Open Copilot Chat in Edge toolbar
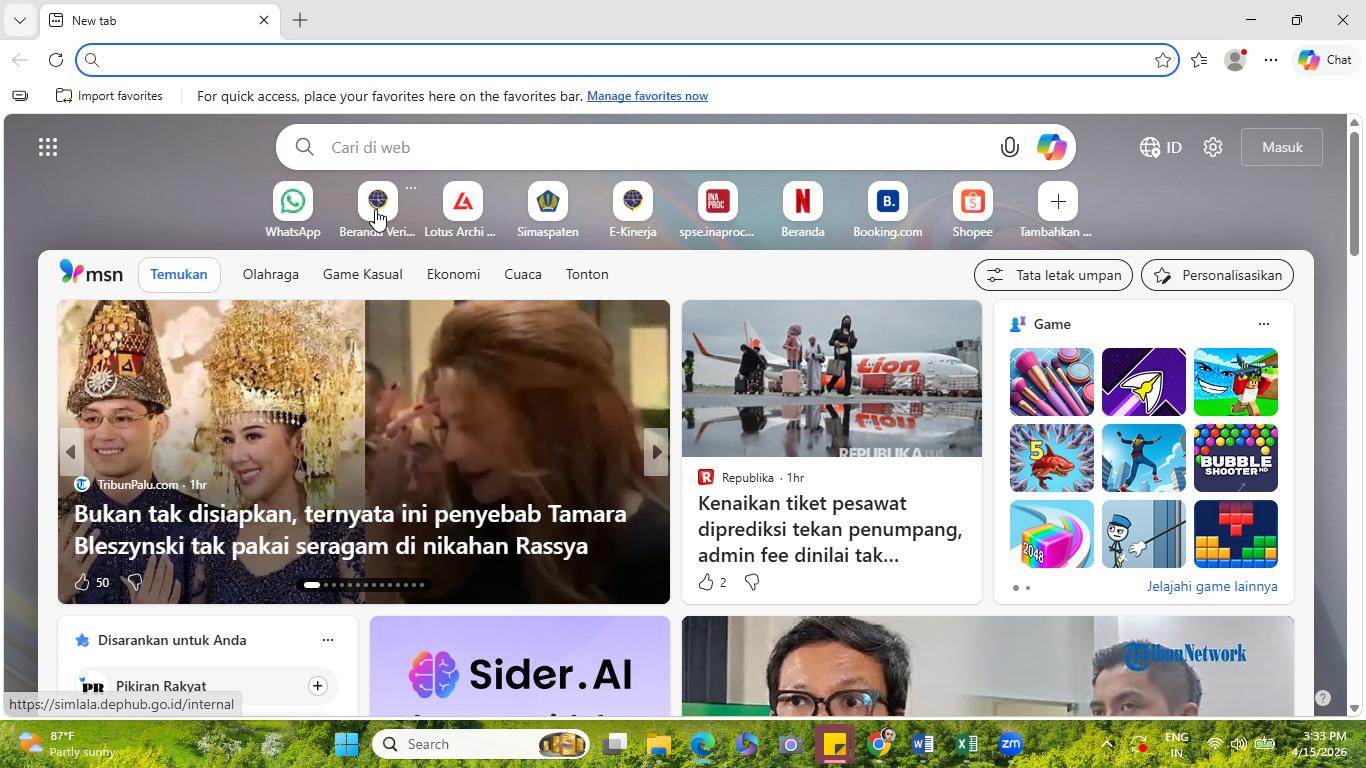The height and width of the screenshot is (768, 1366). (1325, 60)
